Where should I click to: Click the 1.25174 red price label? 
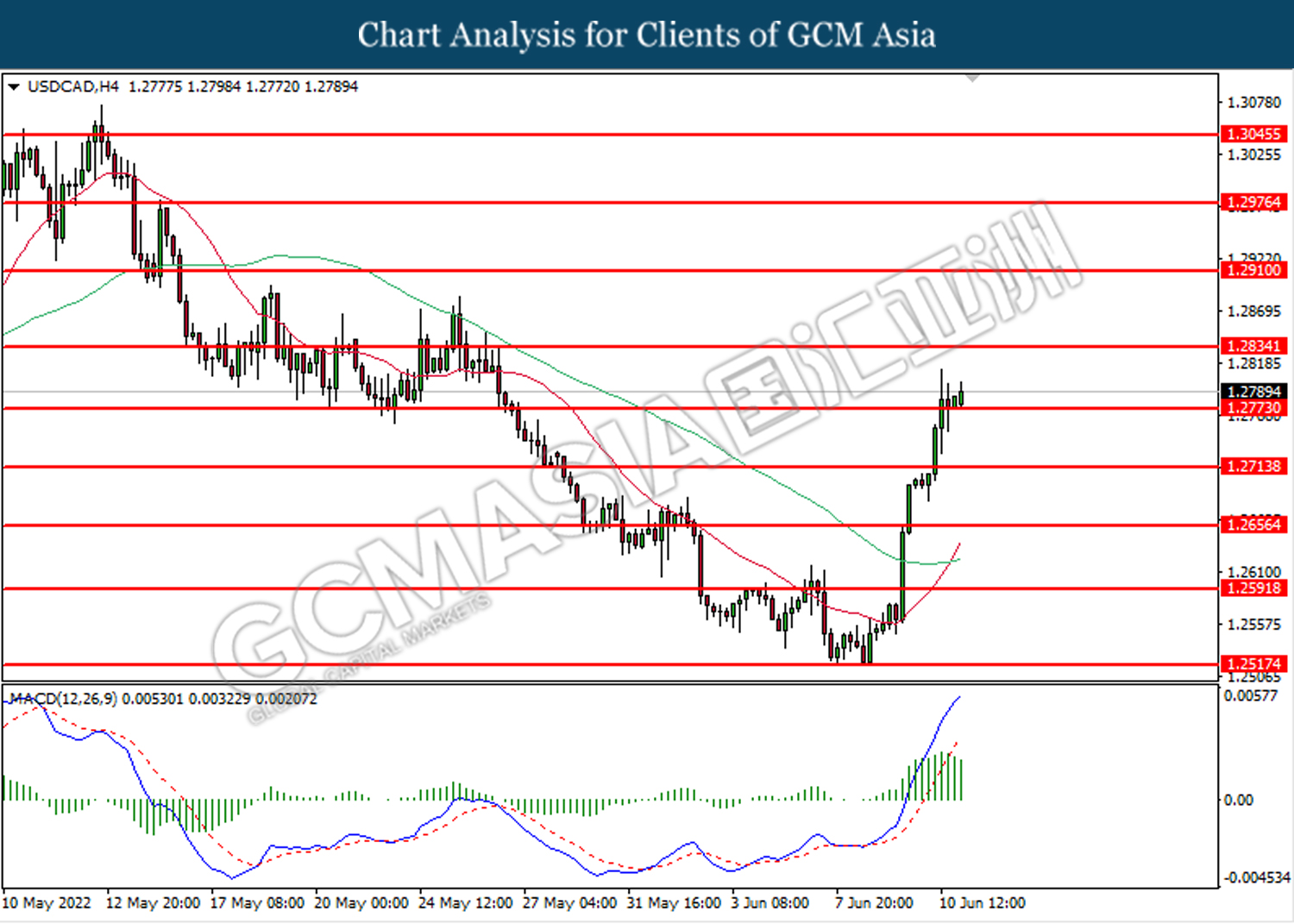point(1253,663)
